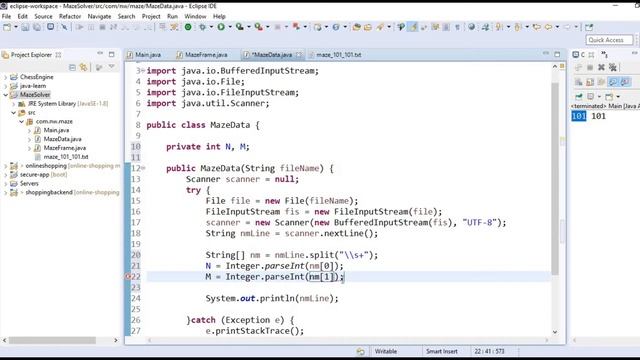This screenshot has width=640, height=360.
Task: Toggle Show Whitespace Characters pilcrow button
Action: (457, 27)
